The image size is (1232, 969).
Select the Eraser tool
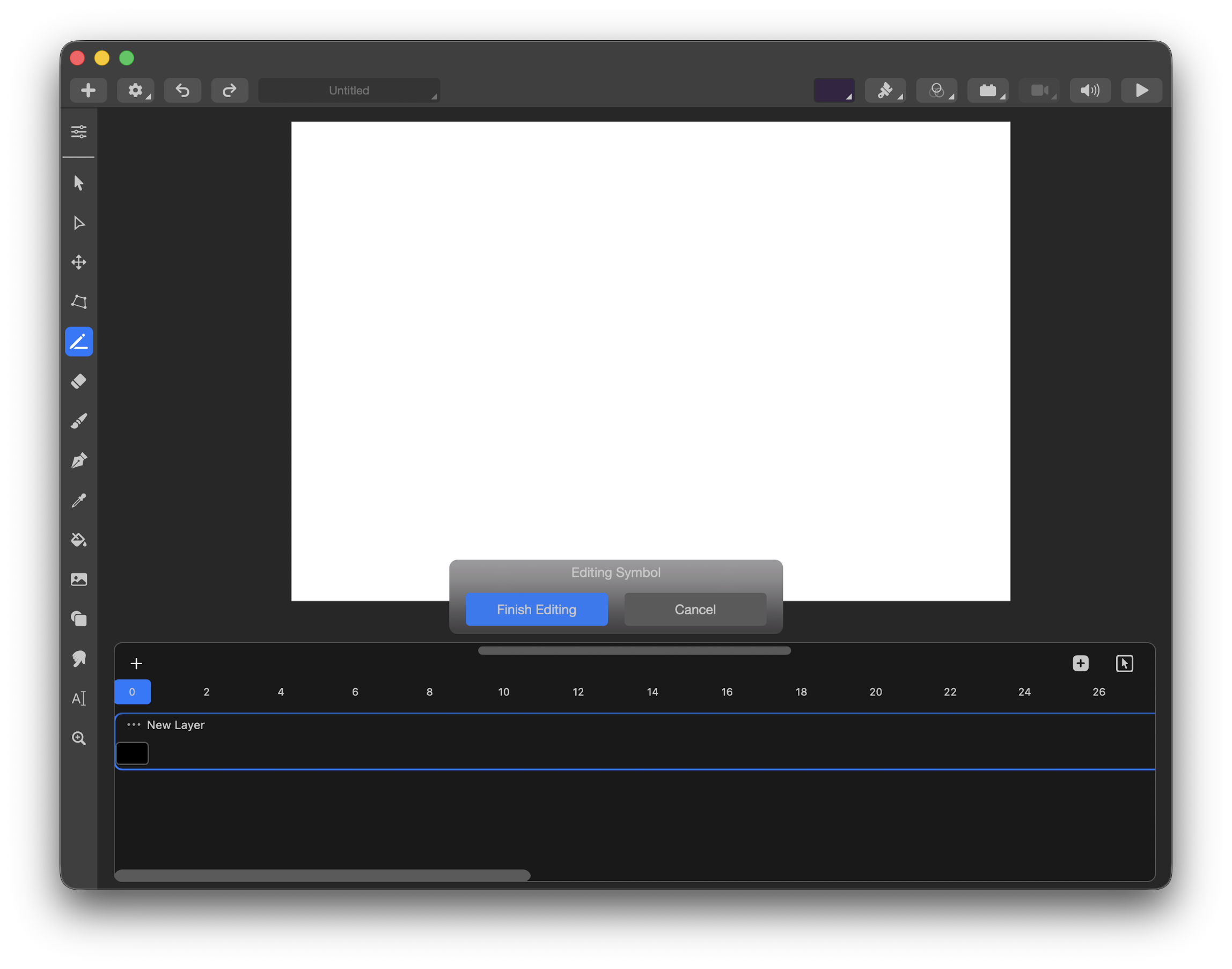(79, 381)
